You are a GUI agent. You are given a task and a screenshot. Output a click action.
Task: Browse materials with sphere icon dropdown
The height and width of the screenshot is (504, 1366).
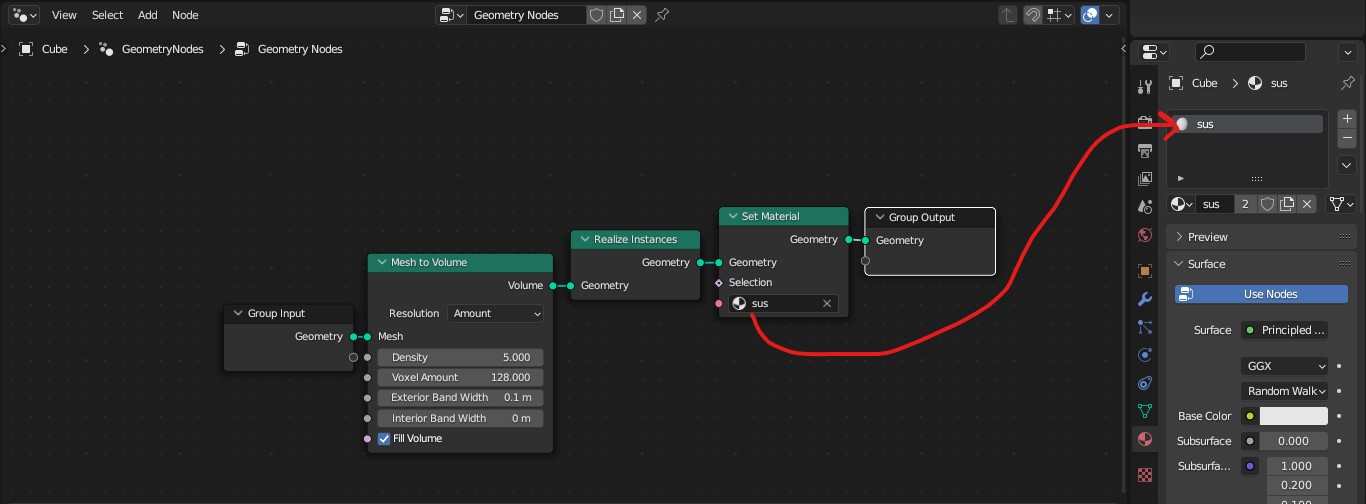click(1182, 204)
